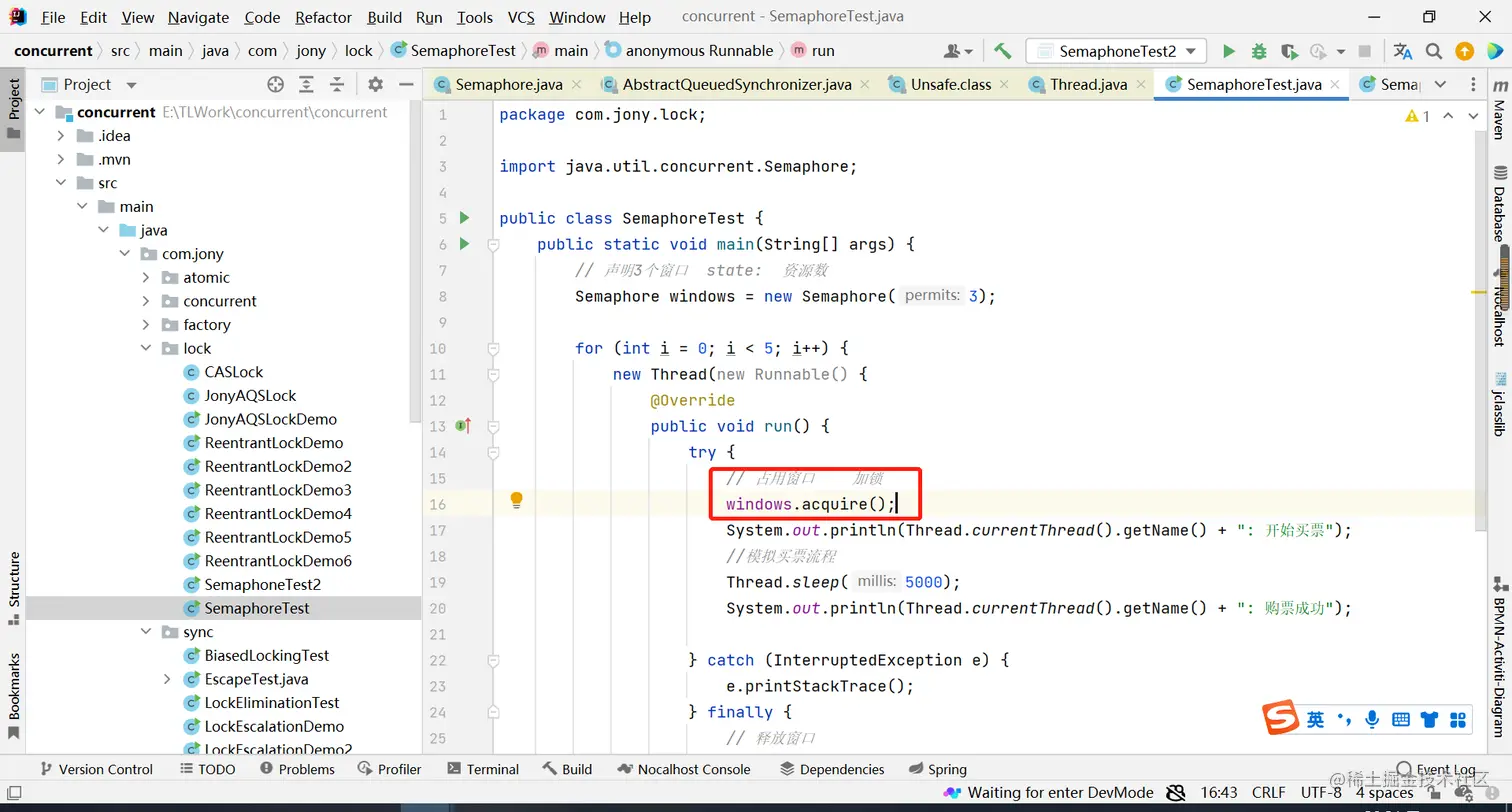Click the run gutter icon beside main method
This screenshot has height=812, width=1512.
point(464,244)
